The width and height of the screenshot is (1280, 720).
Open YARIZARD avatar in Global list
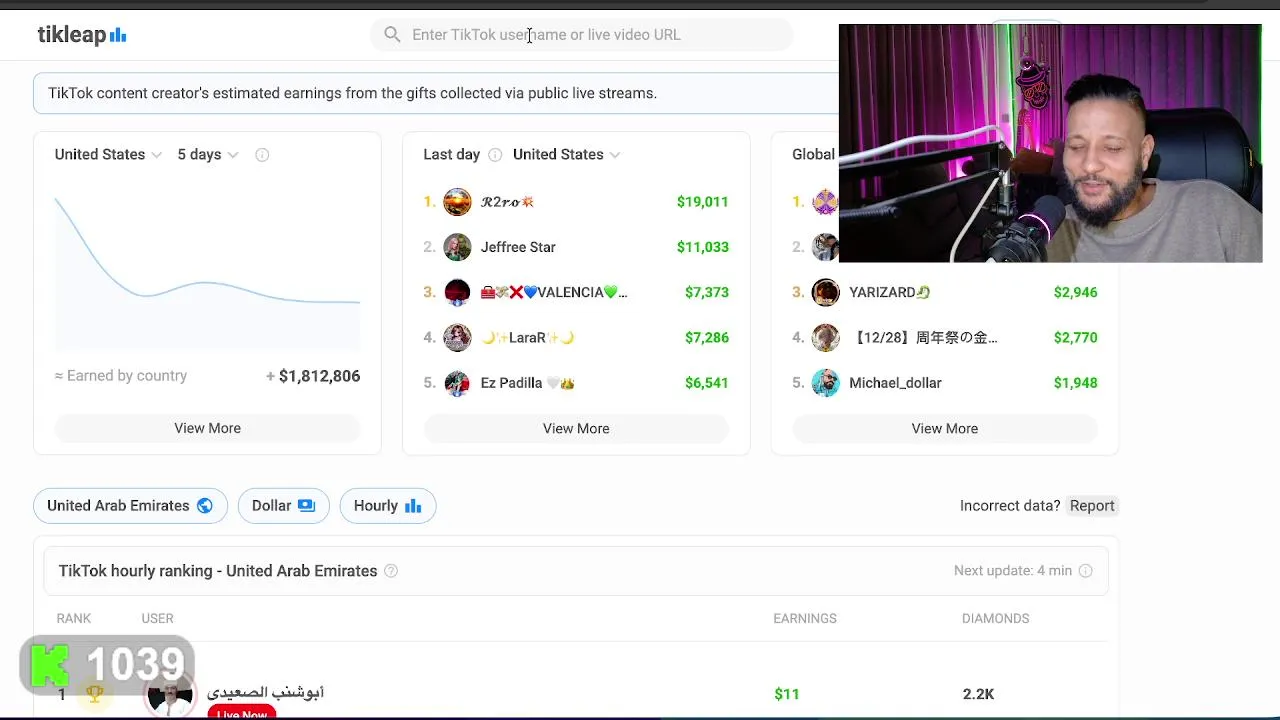[825, 292]
